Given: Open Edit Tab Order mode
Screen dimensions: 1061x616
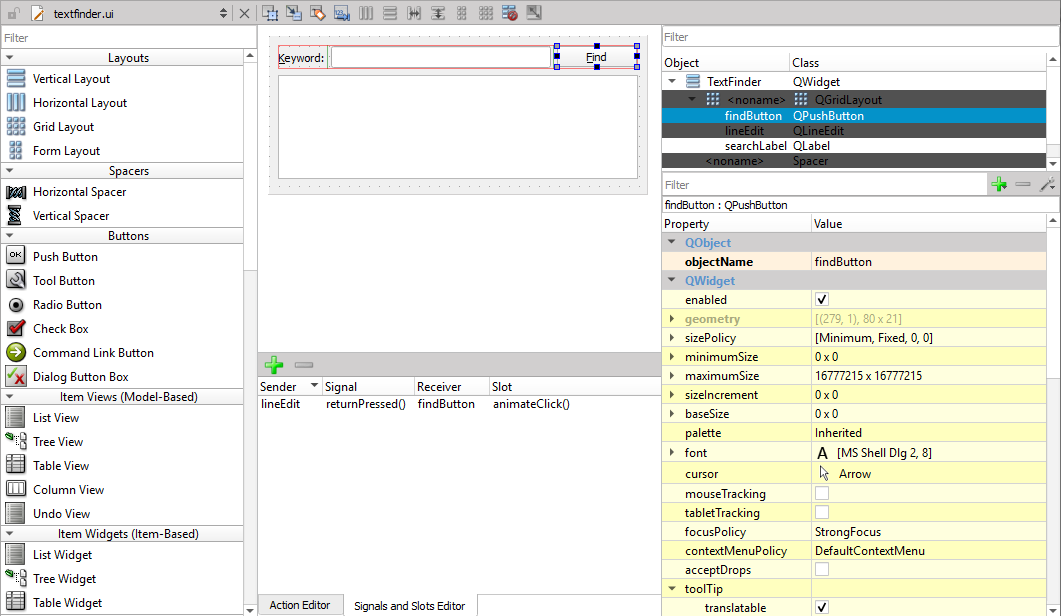Looking at the screenshot, I should click(342, 12).
